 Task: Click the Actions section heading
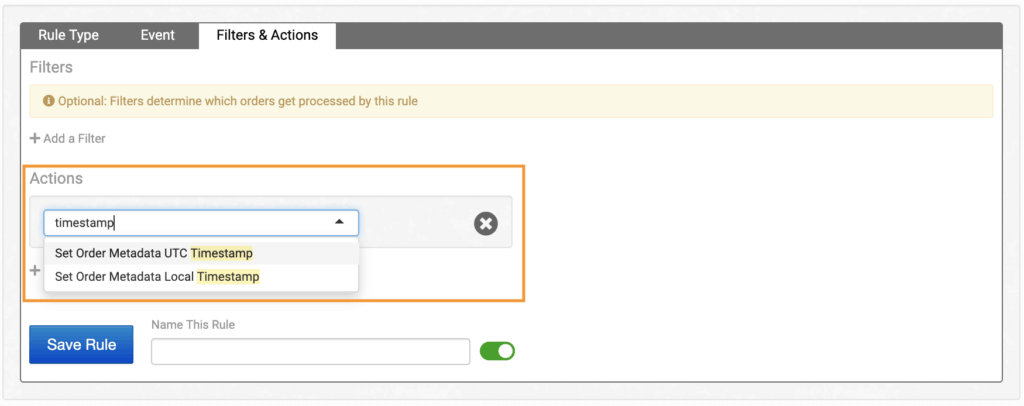click(56, 178)
